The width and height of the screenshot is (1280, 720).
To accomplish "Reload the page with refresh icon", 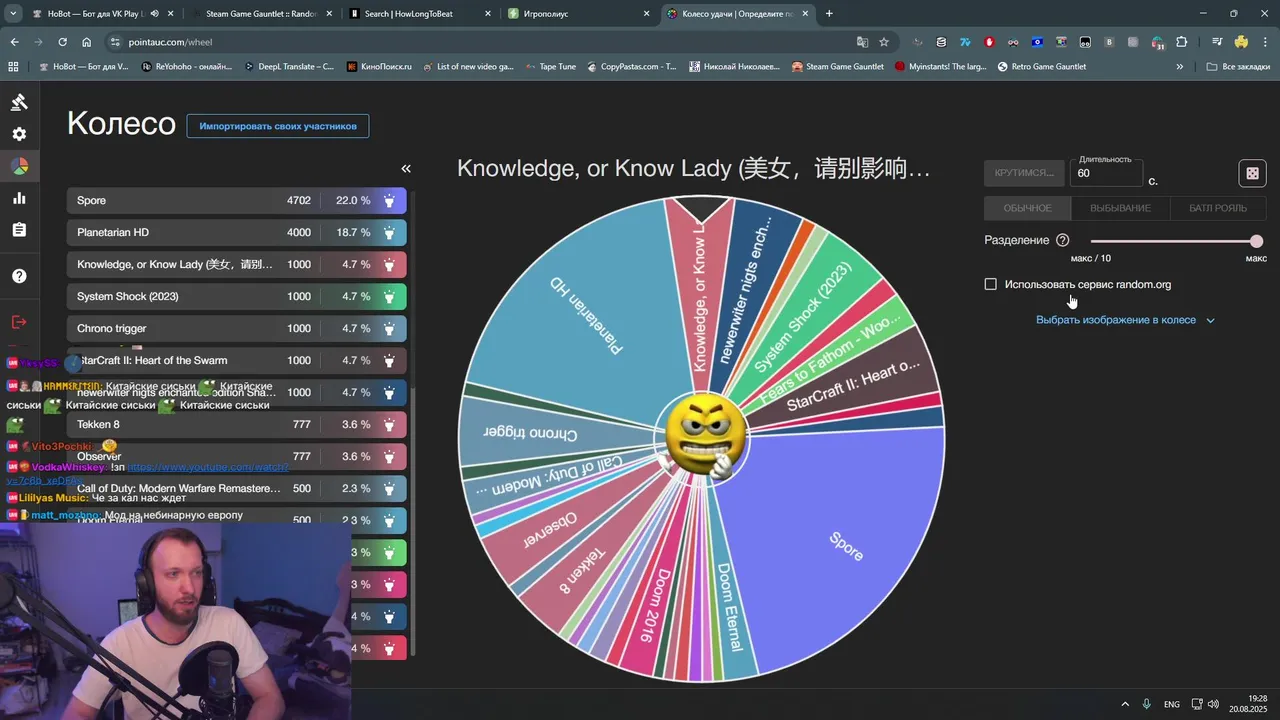I will (62, 42).
